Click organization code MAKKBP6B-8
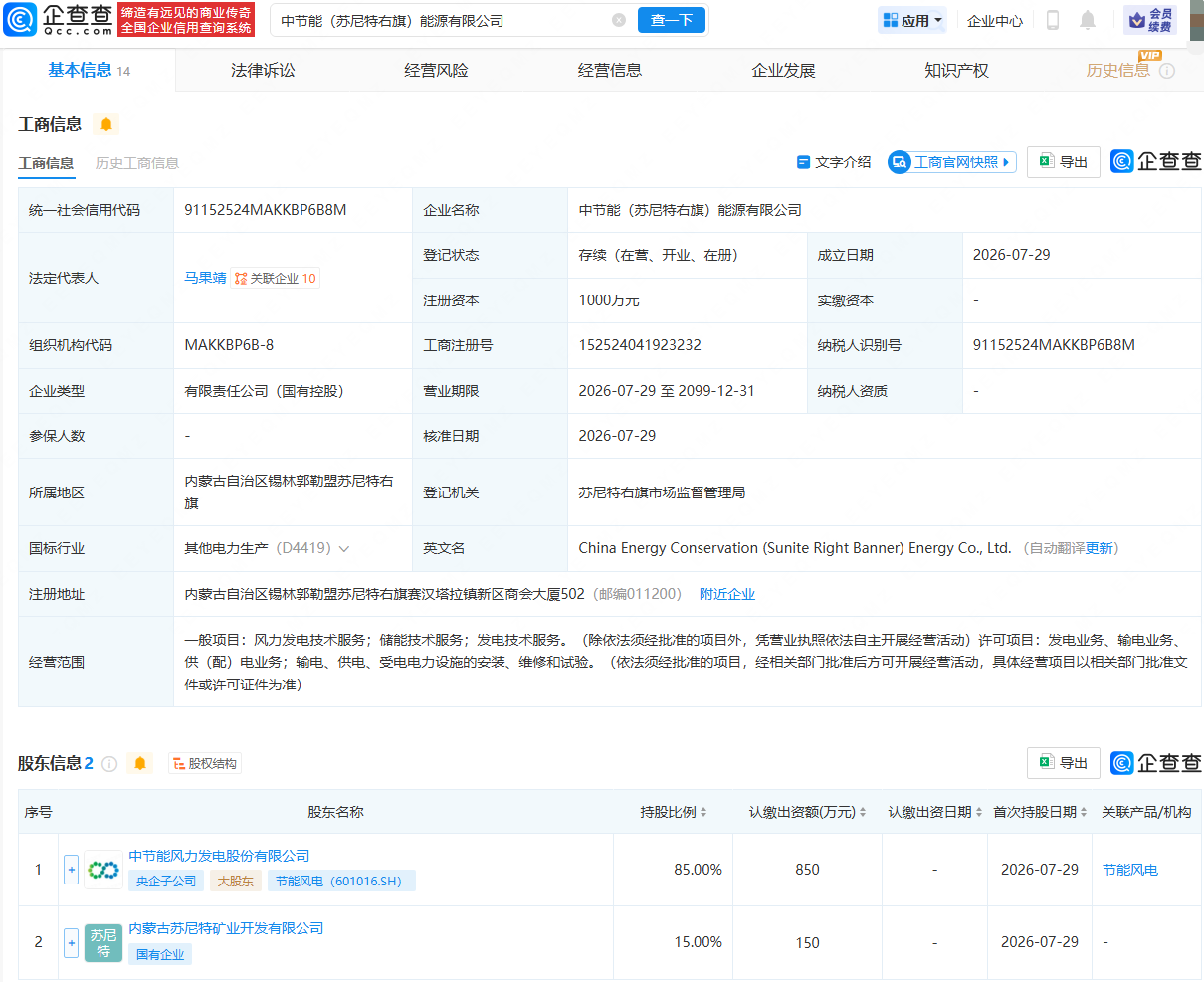The width and height of the screenshot is (1204, 982). (229, 345)
